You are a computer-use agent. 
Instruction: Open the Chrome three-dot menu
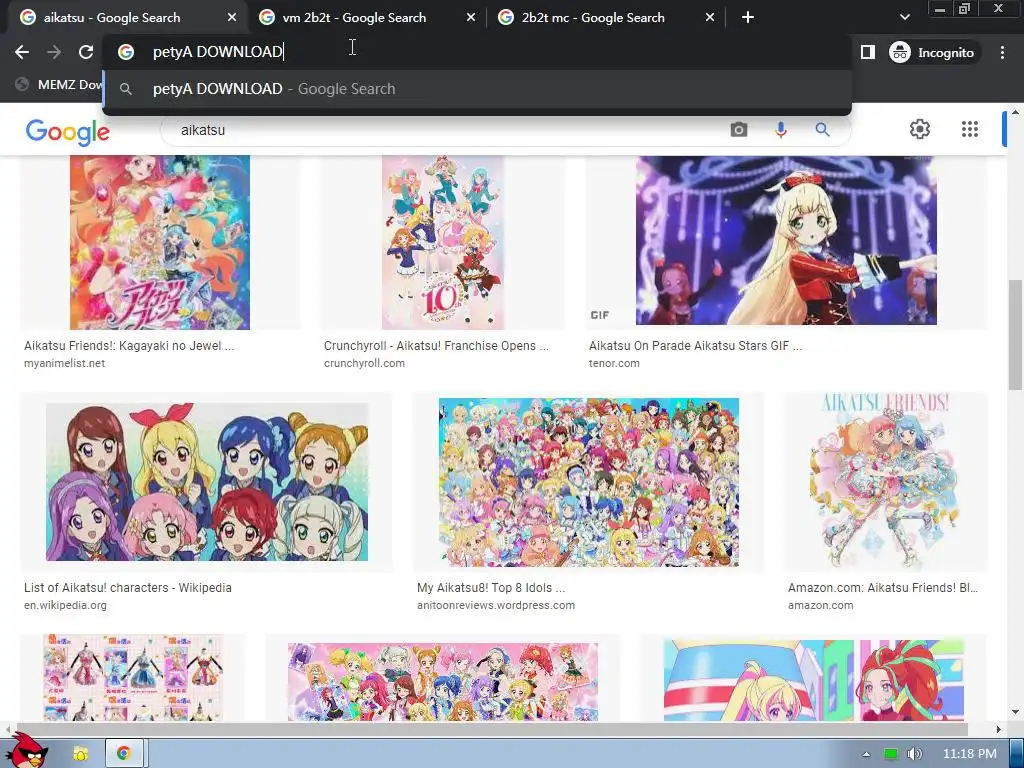pos(1002,52)
